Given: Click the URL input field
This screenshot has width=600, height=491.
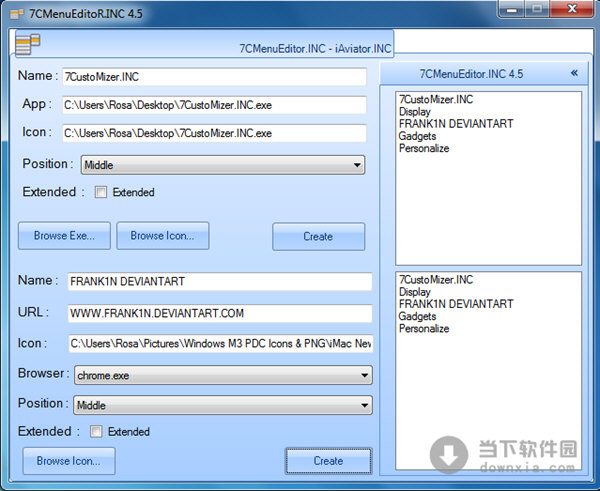Looking at the screenshot, I should (220, 313).
